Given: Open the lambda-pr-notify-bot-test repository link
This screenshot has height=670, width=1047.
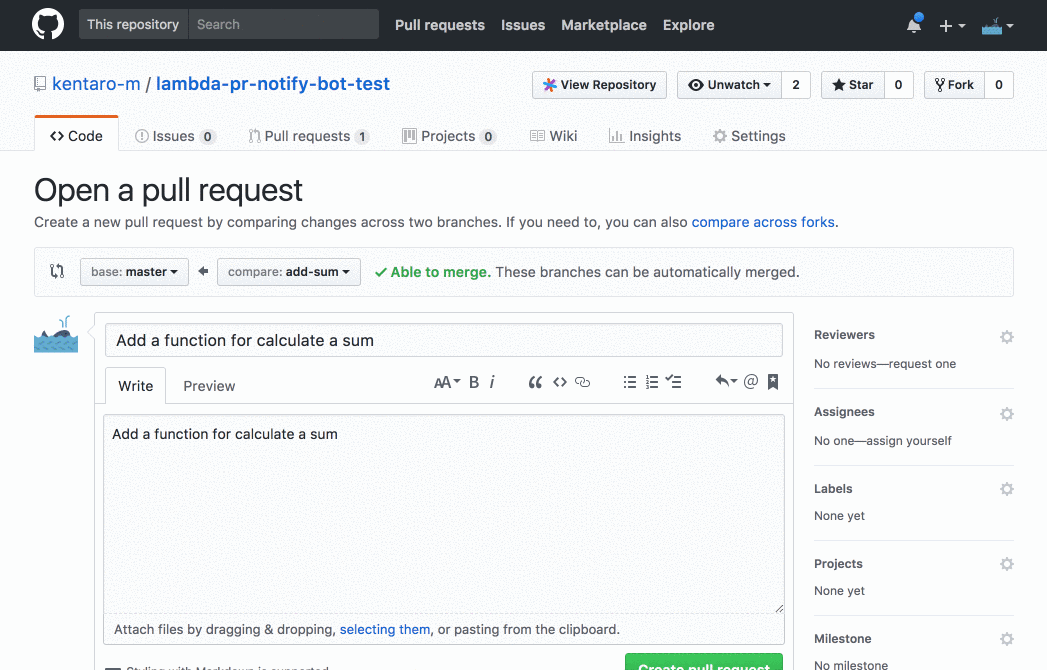Looking at the screenshot, I should click(x=272, y=84).
